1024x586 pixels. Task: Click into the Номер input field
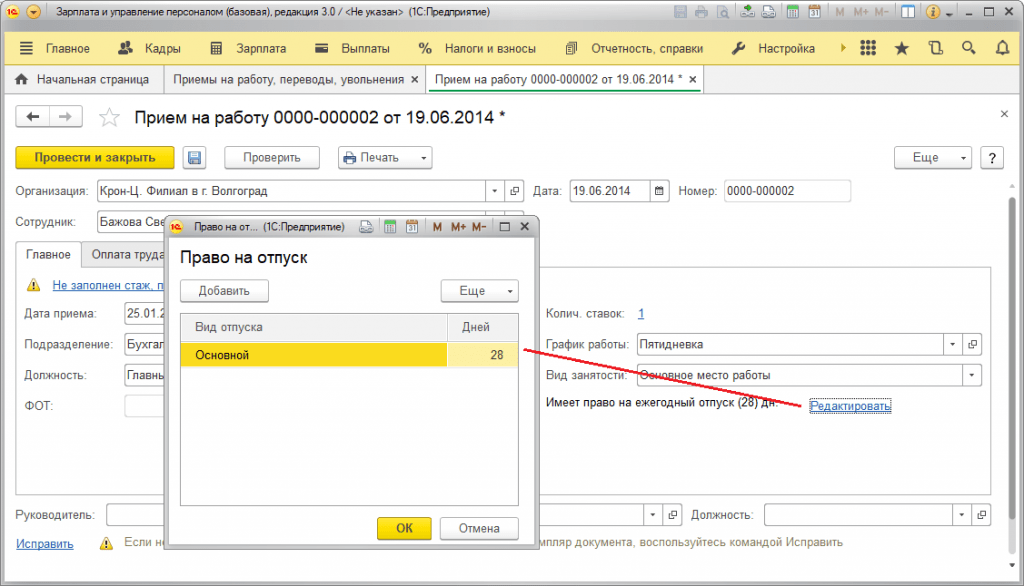[x=787, y=191]
